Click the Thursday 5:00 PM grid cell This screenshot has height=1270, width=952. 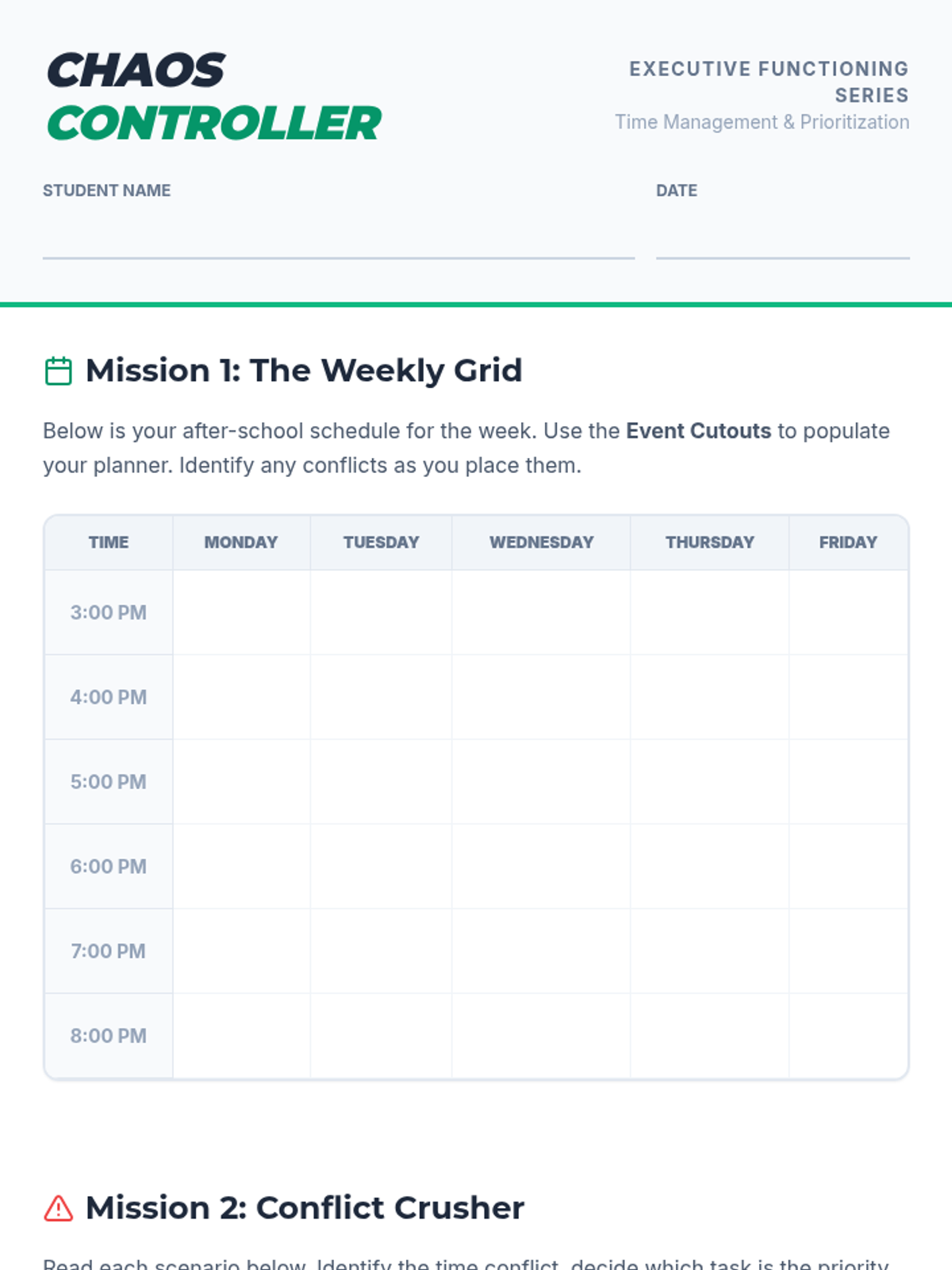[709, 782]
